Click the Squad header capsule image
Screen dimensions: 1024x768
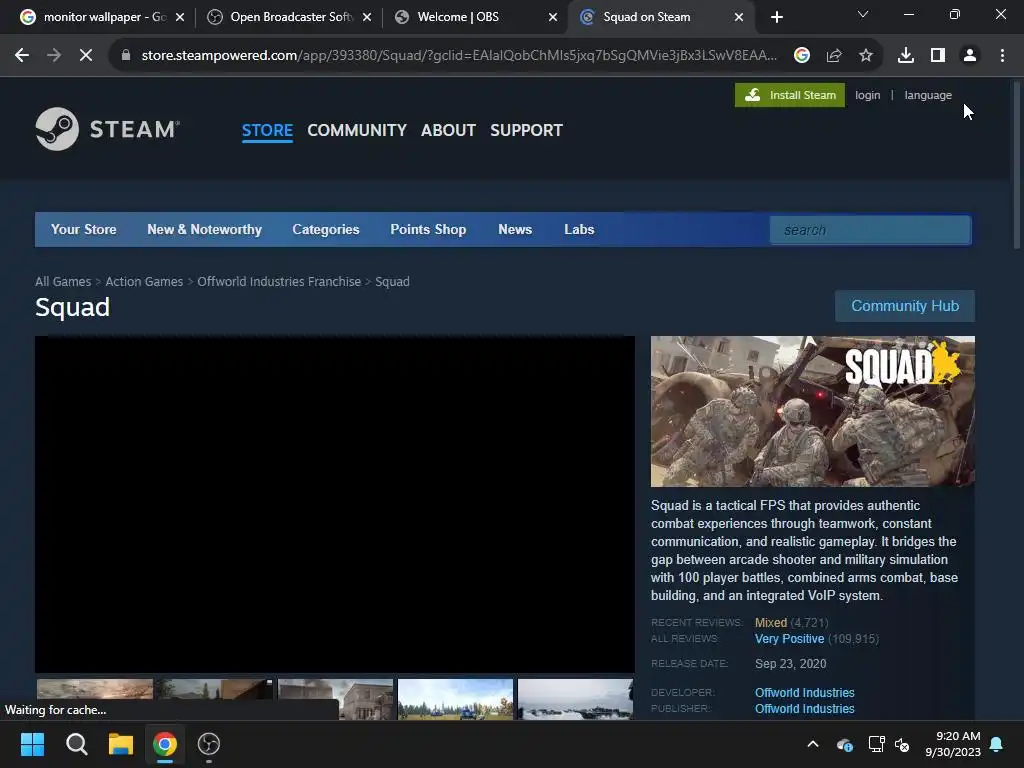(x=812, y=411)
